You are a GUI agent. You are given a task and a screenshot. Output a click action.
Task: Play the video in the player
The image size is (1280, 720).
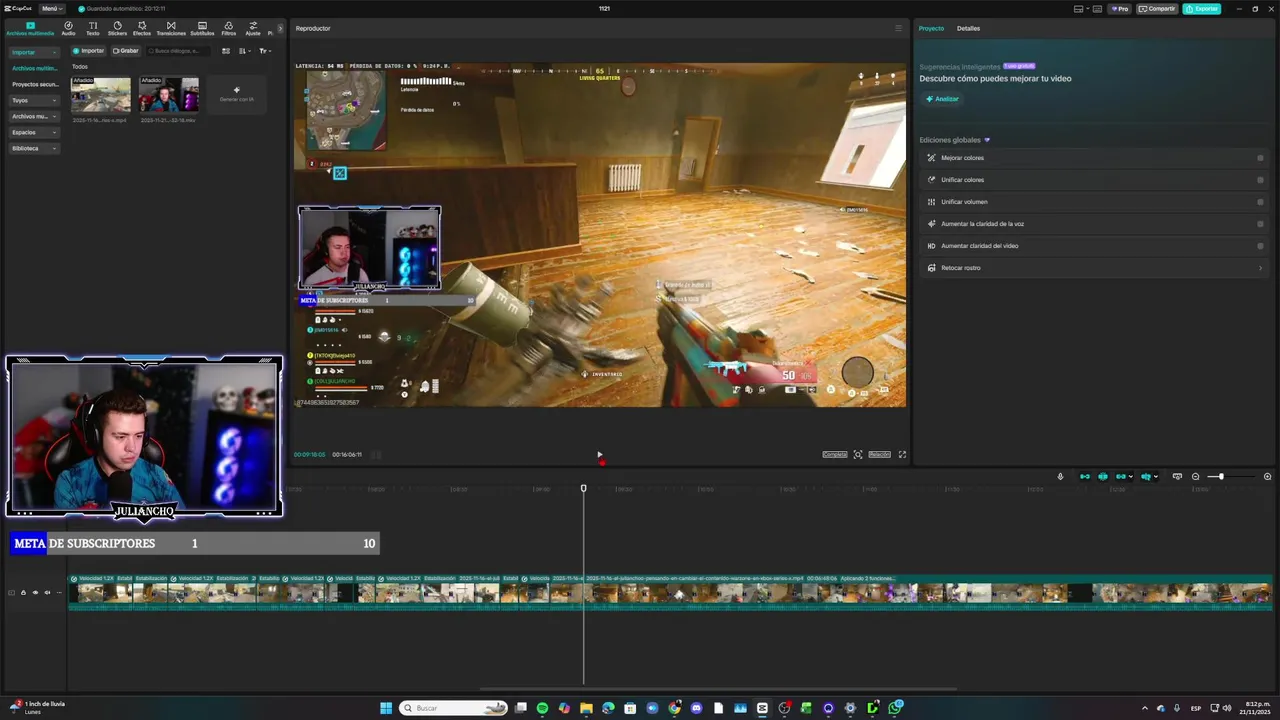click(600, 454)
